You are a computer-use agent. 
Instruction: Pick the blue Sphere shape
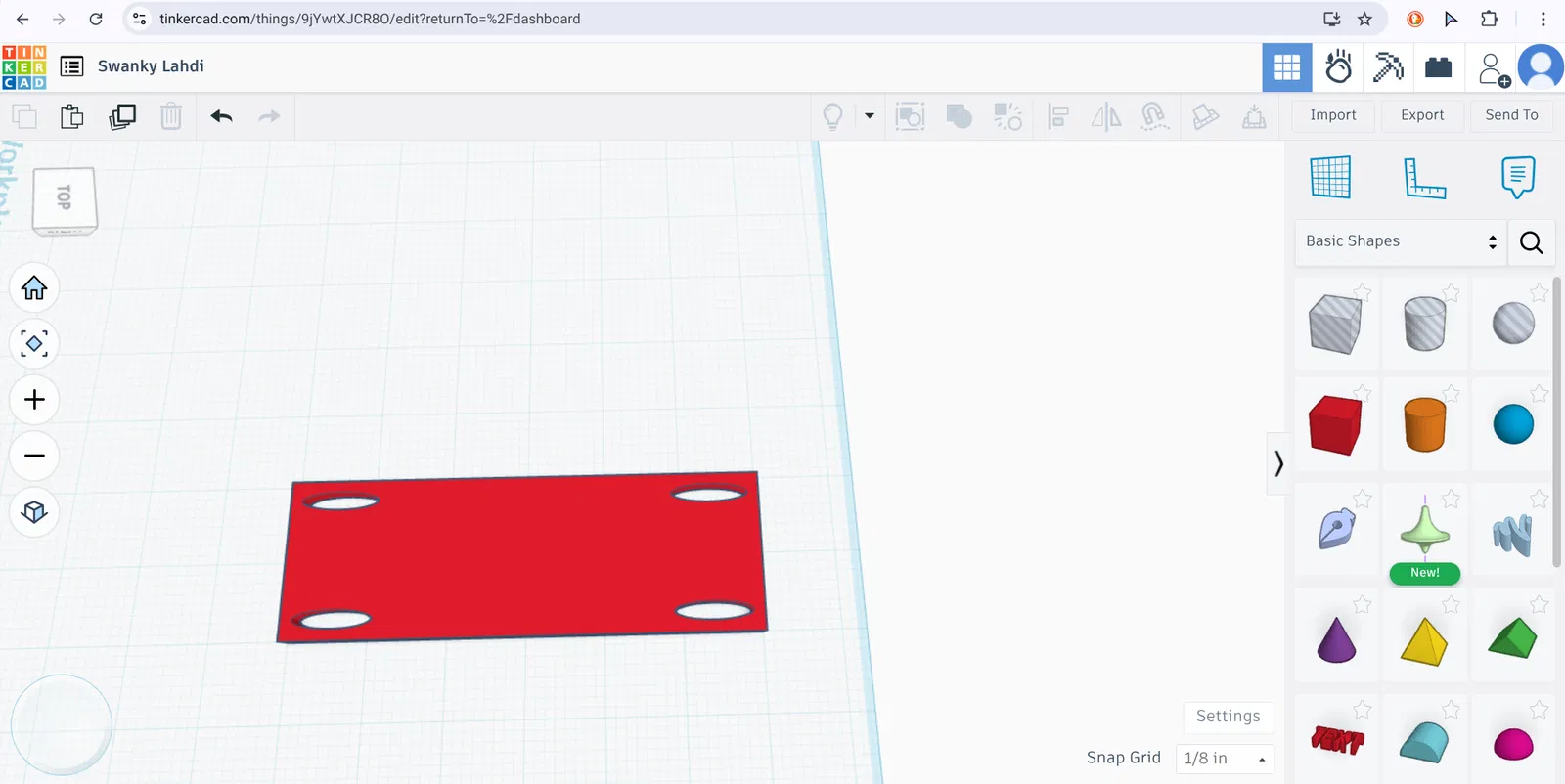pos(1513,424)
